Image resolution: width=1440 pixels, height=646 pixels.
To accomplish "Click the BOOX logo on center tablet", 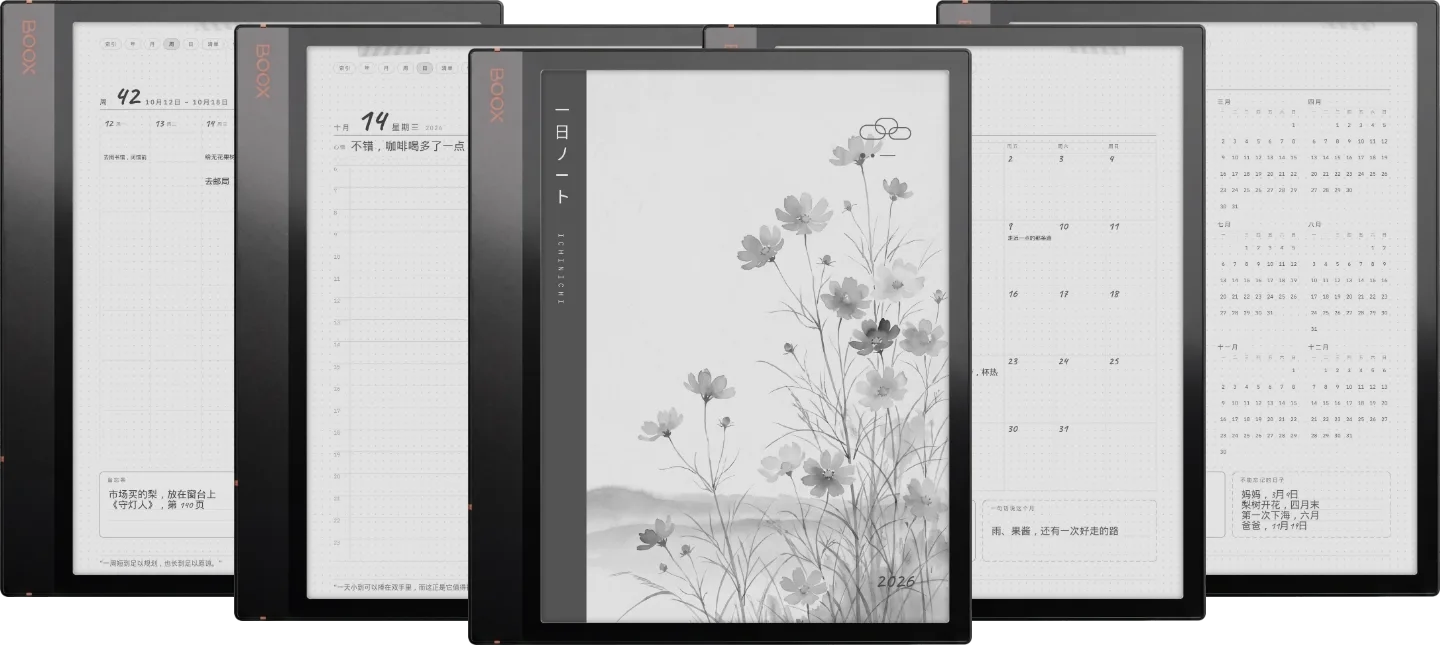I will pyautogui.click(x=496, y=94).
